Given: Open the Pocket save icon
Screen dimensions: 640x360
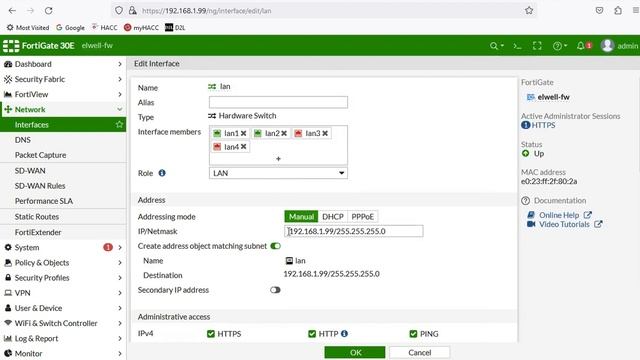Looking at the screenshot, I should (x=599, y=11).
